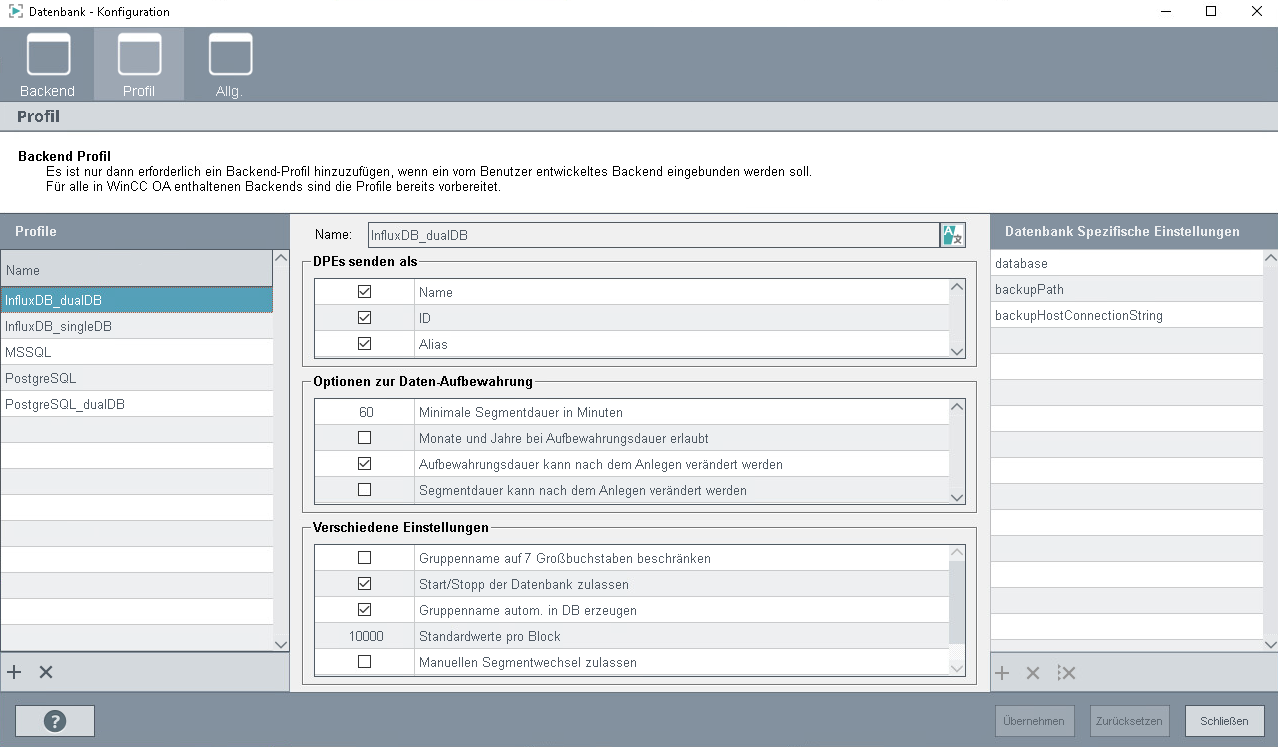The width and height of the screenshot is (1278, 747).
Task: Click the Übernehmen button
Action: pyautogui.click(x=1034, y=721)
